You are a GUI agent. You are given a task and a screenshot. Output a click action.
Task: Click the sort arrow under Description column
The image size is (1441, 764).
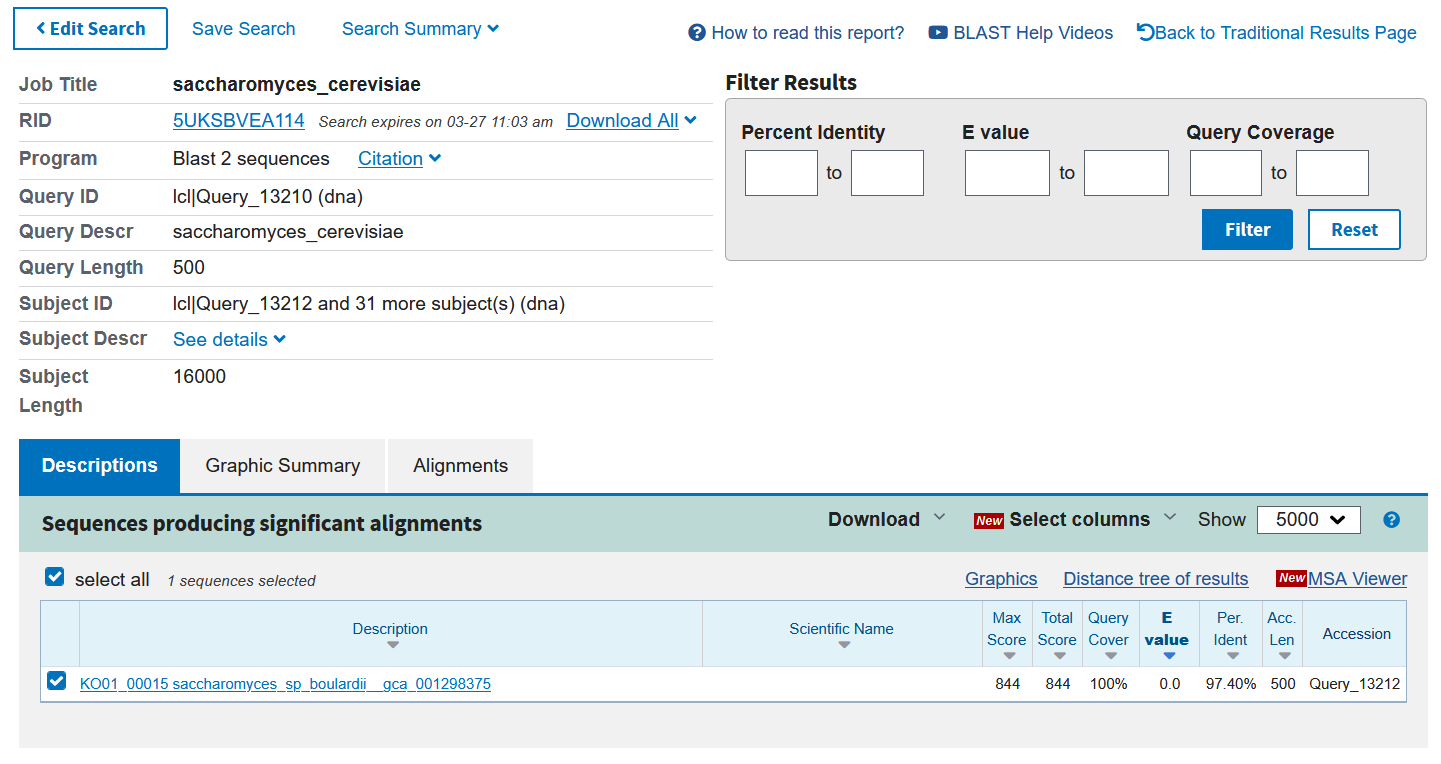tap(392, 645)
